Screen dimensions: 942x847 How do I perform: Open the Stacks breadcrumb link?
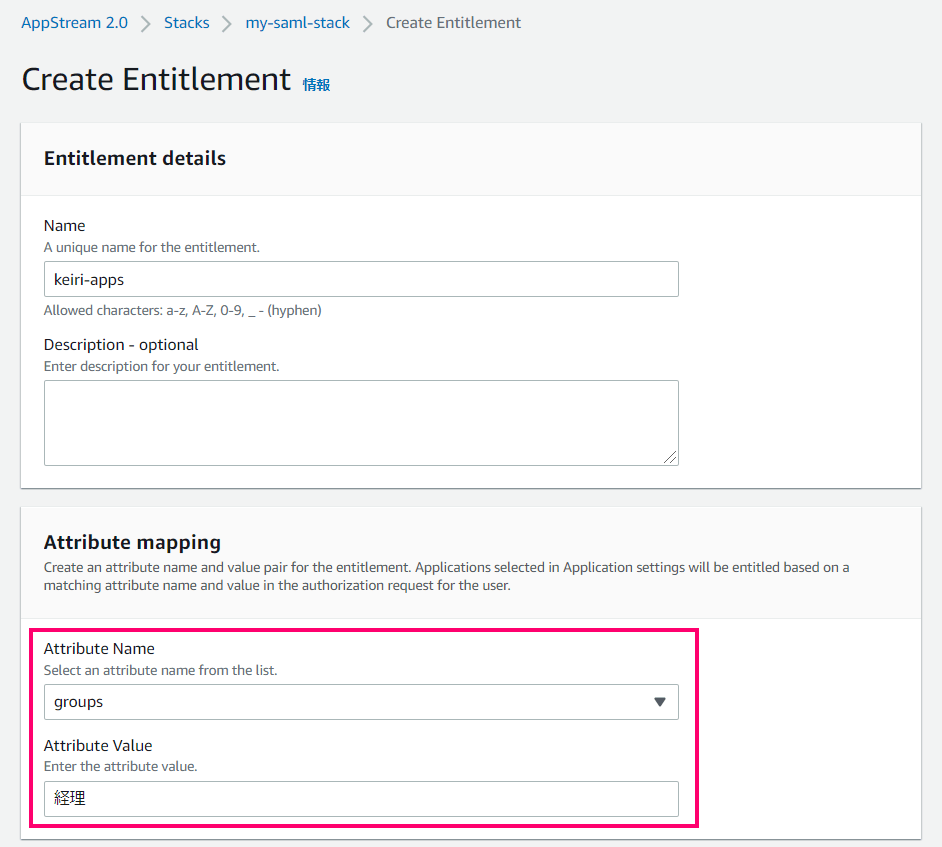(x=186, y=22)
